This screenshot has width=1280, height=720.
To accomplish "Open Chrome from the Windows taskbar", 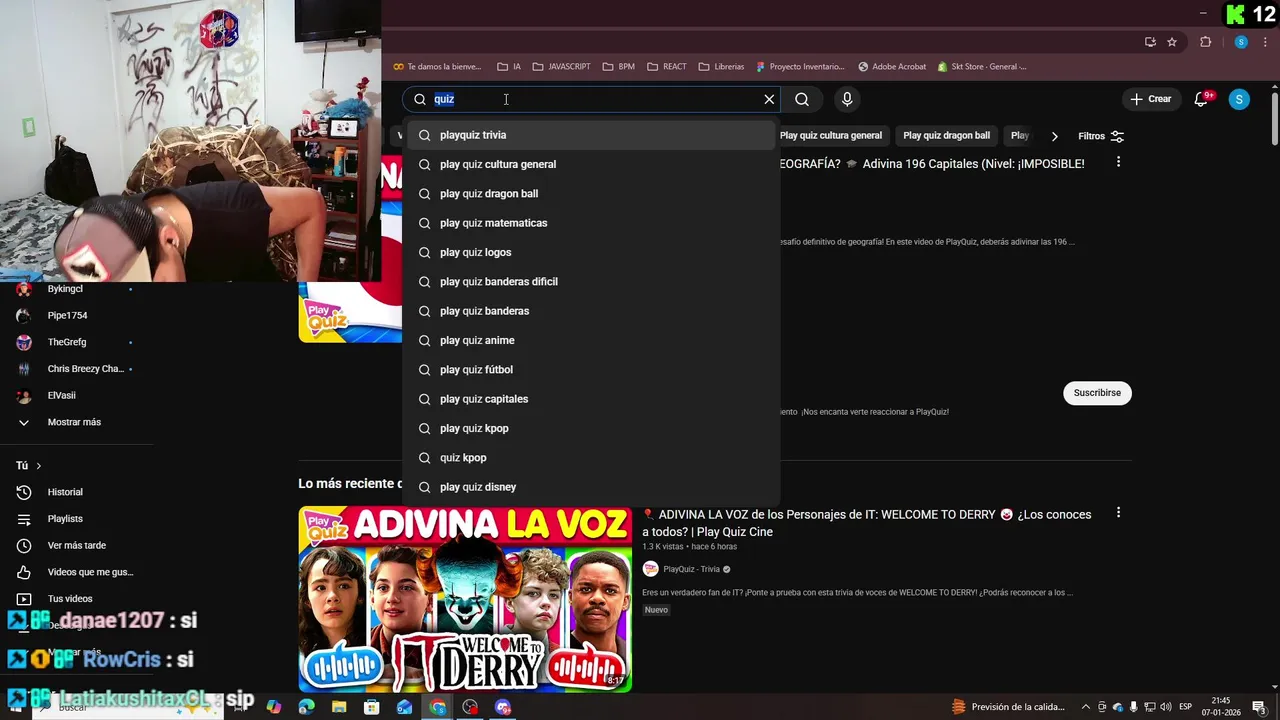I will point(438,707).
